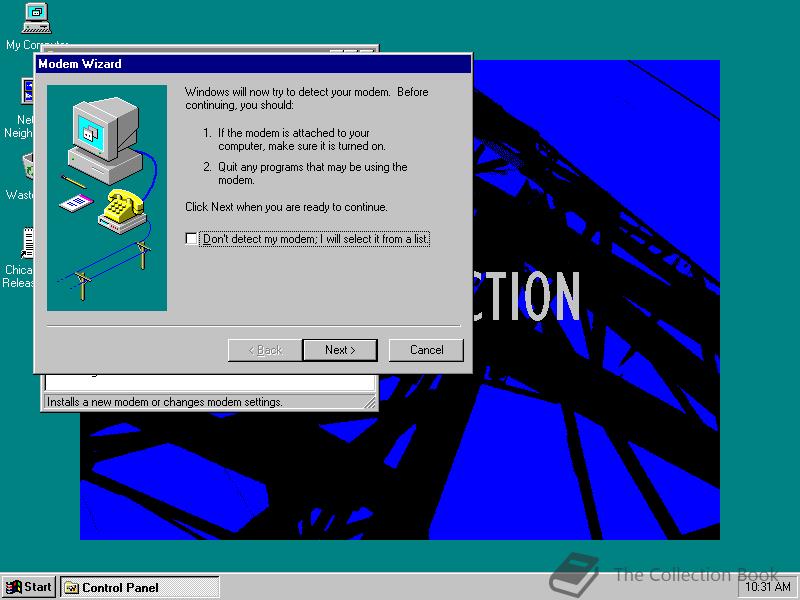Click the Modem Wizard title bar

tap(253, 64)
